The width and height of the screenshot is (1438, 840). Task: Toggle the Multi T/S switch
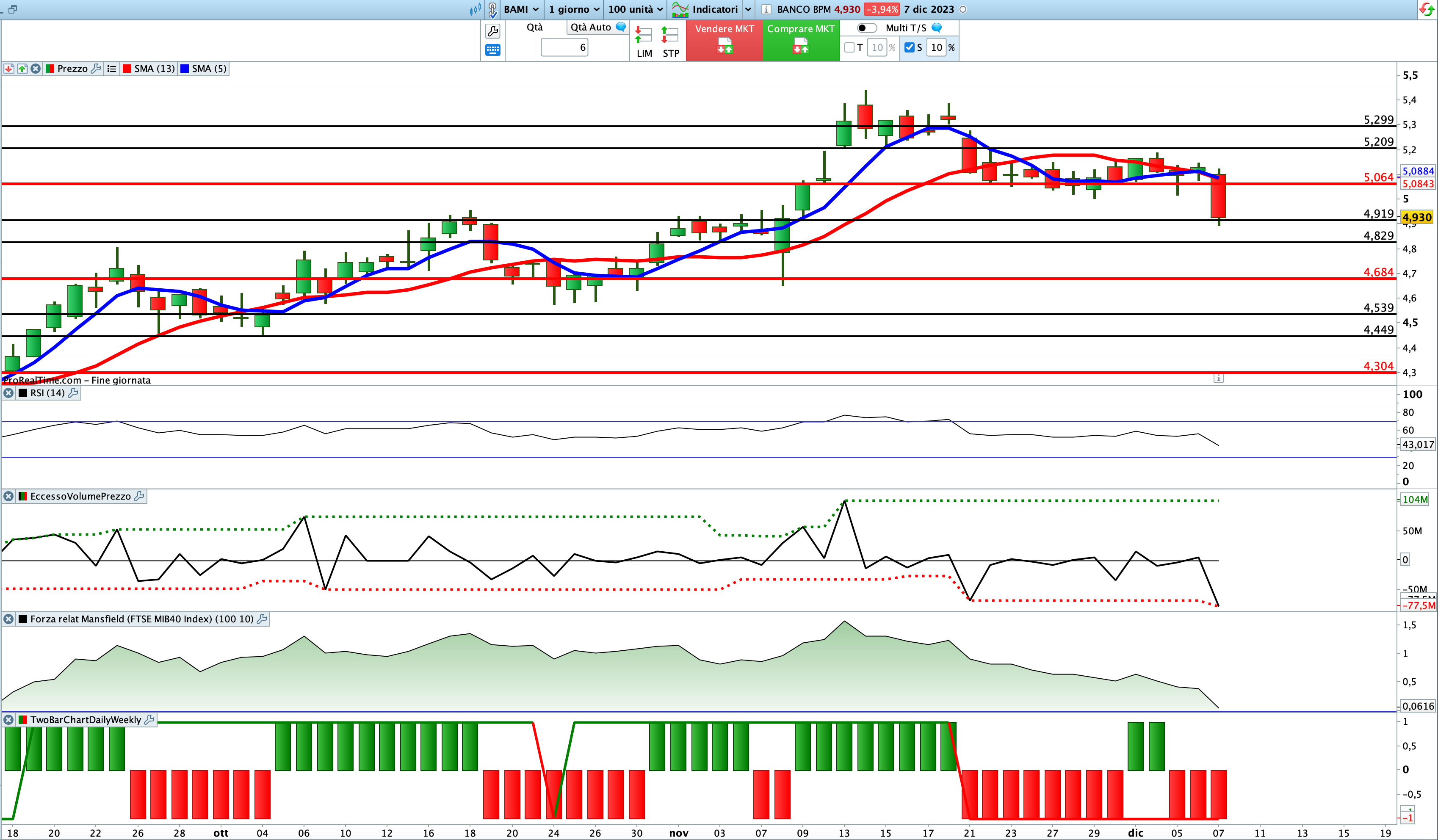coord(867,28)
